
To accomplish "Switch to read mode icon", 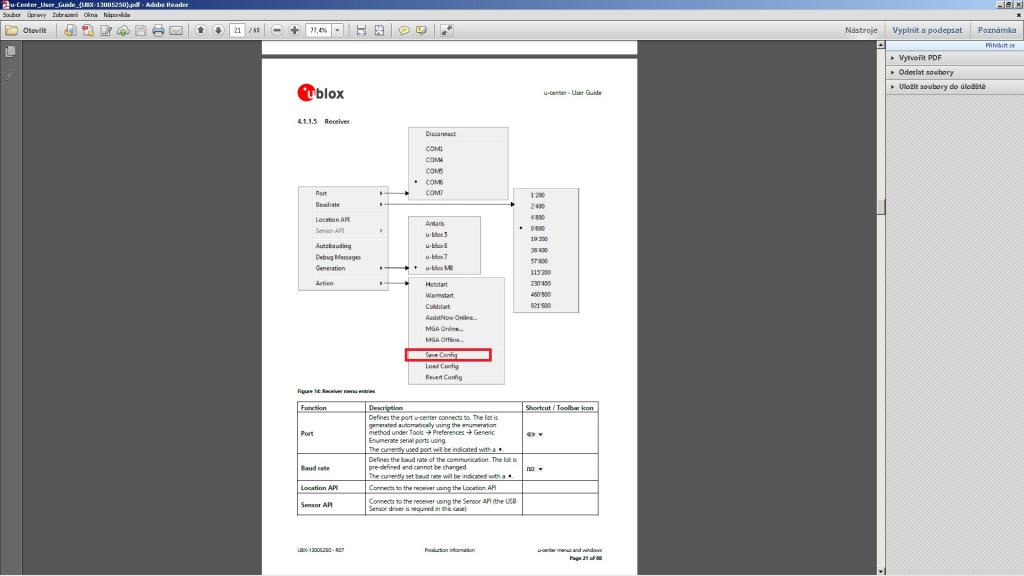I will (446, 30).
